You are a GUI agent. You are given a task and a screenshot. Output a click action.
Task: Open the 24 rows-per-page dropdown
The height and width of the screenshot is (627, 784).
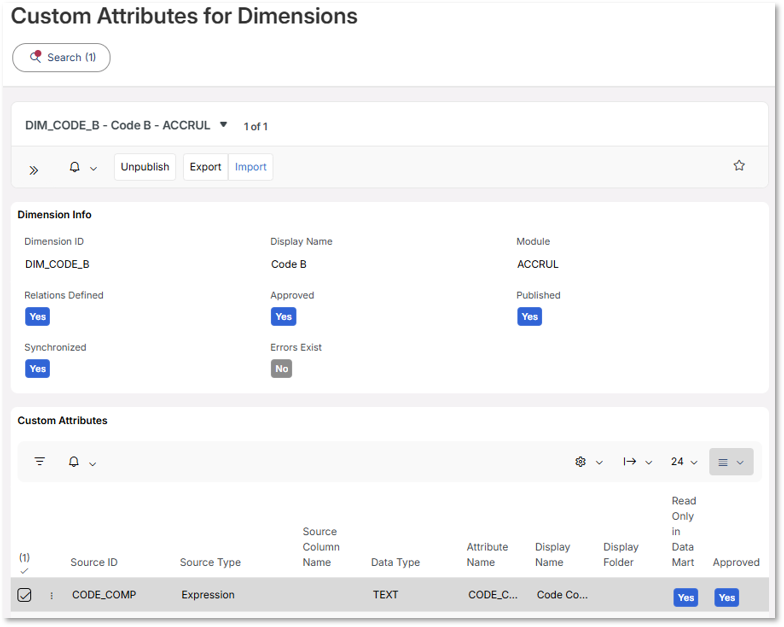pyautogui.click(x=684, y=462)
